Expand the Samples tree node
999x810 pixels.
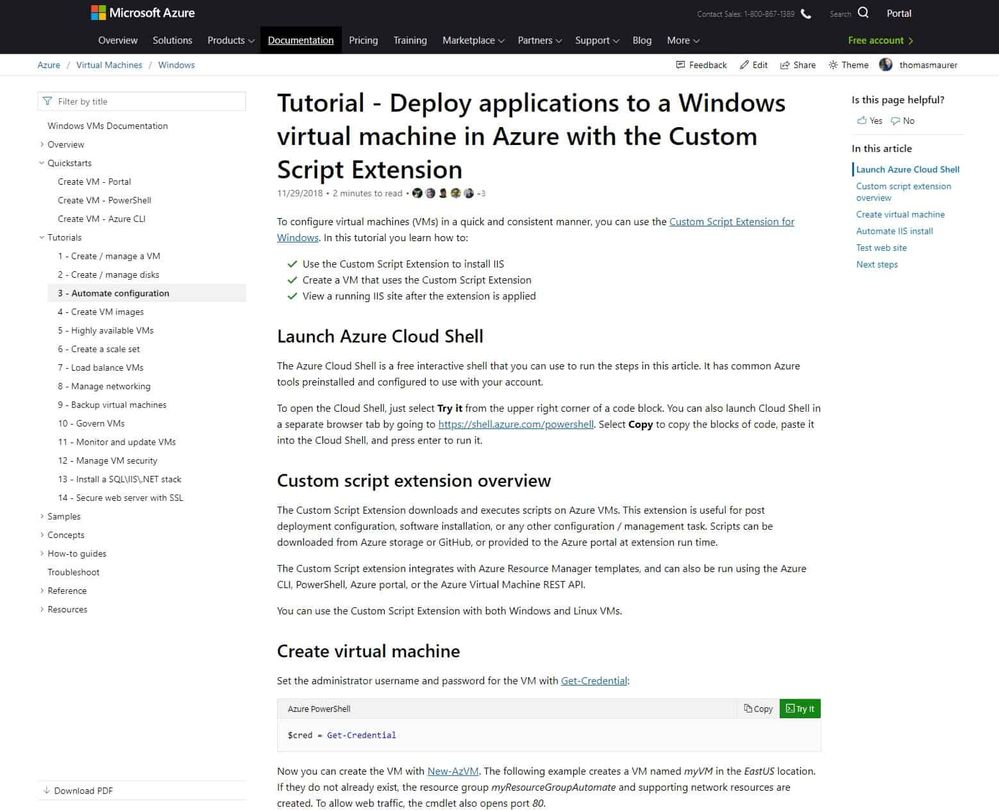coord(42,516)
